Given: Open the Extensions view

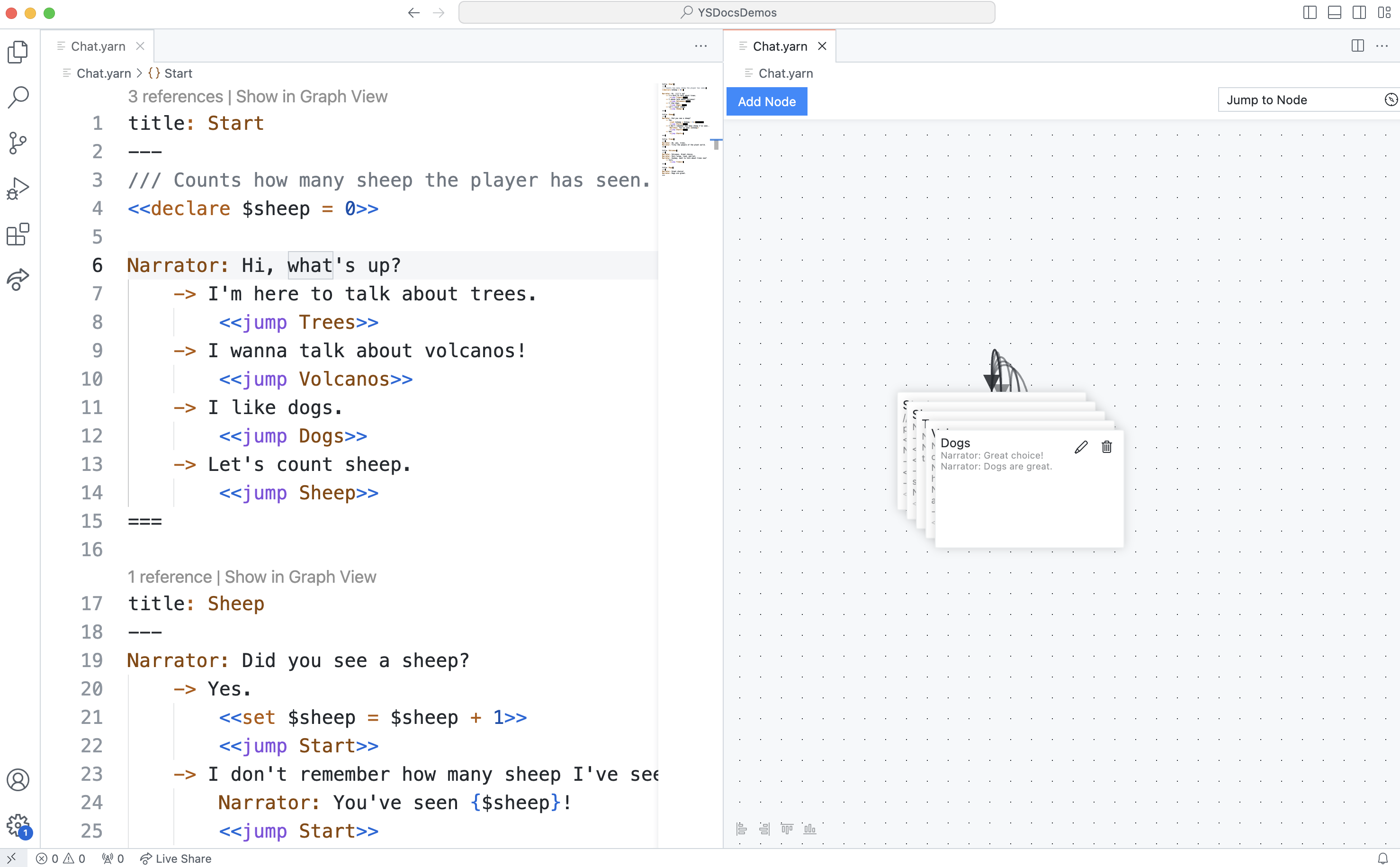Looking at the screenshot, I should [18, 234].
